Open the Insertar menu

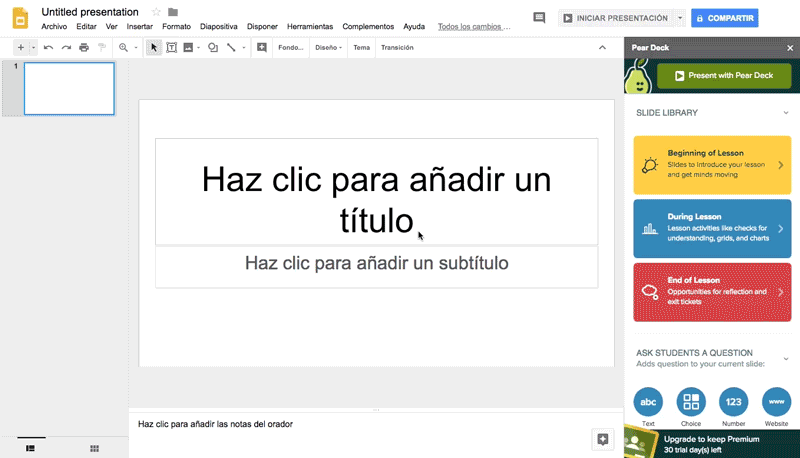pos(139,27)
